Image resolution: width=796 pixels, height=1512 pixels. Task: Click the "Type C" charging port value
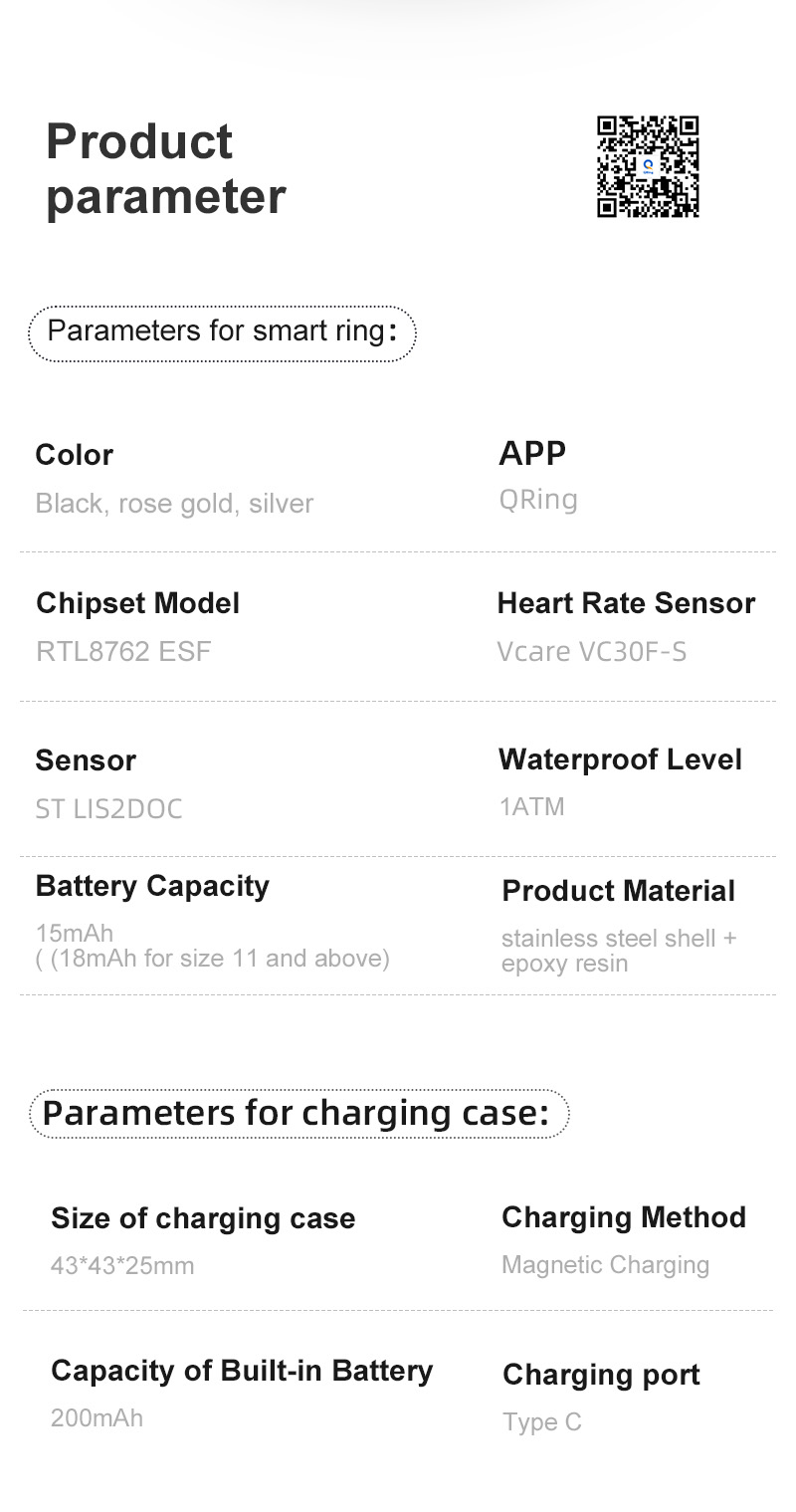541,1422
